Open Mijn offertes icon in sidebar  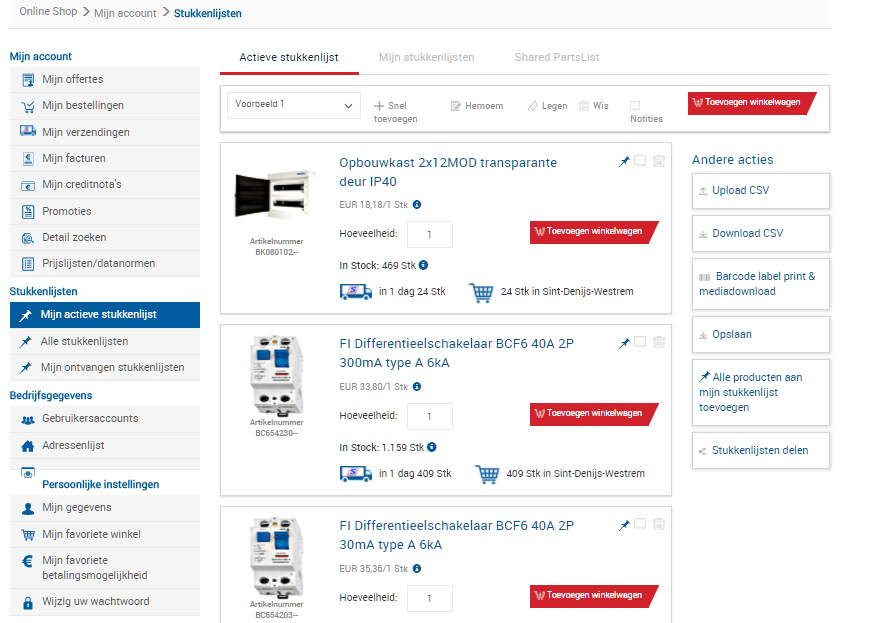click(28, 80)
